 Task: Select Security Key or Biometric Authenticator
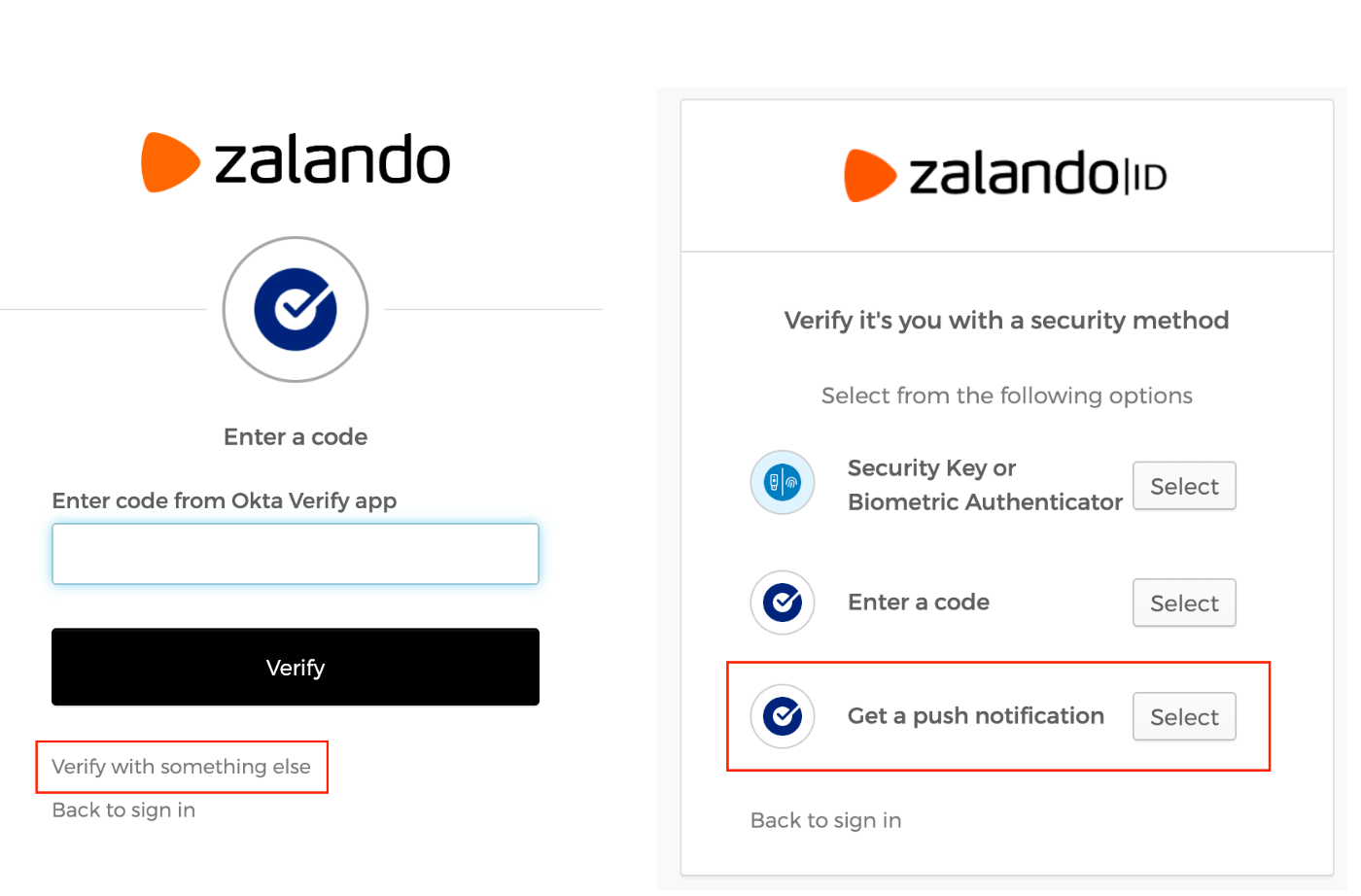point(1184,486)
